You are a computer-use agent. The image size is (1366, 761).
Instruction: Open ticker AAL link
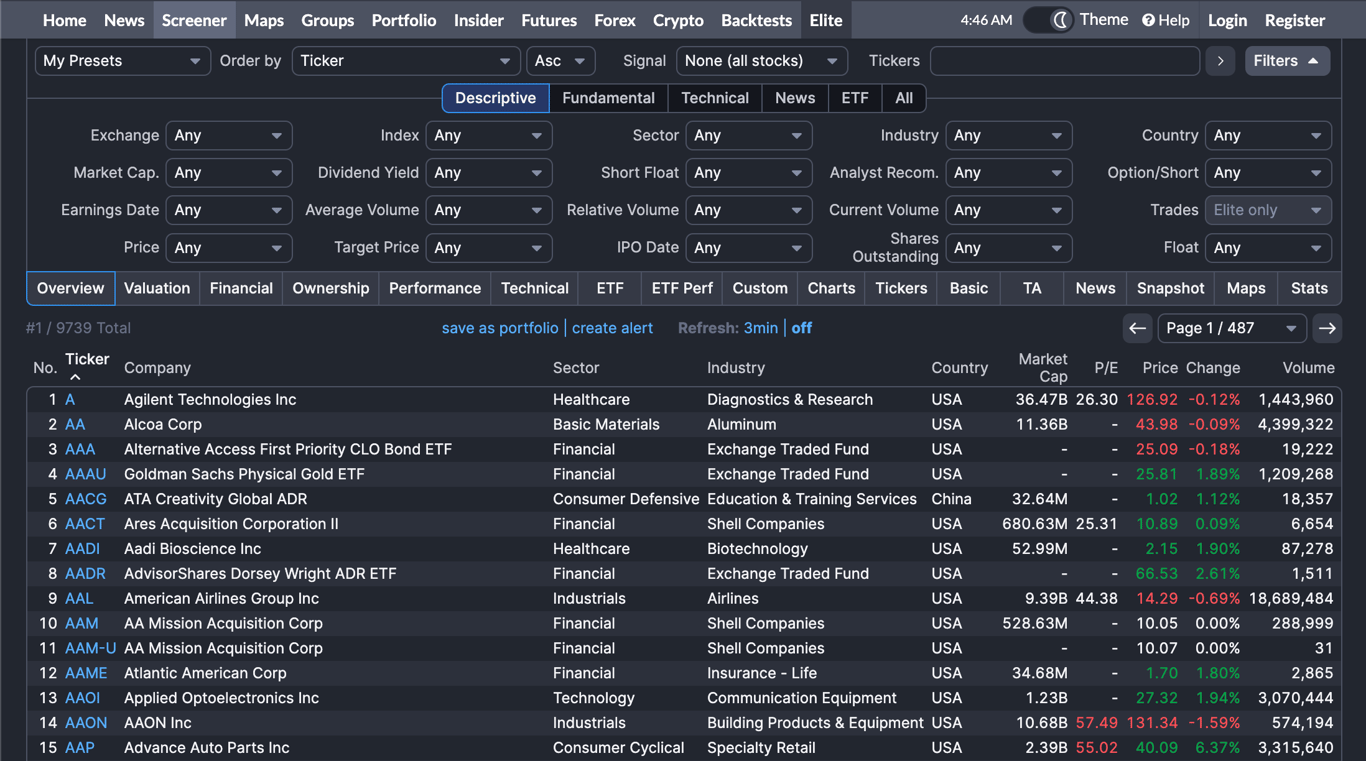pyautogui.click(x=79, y=598)
